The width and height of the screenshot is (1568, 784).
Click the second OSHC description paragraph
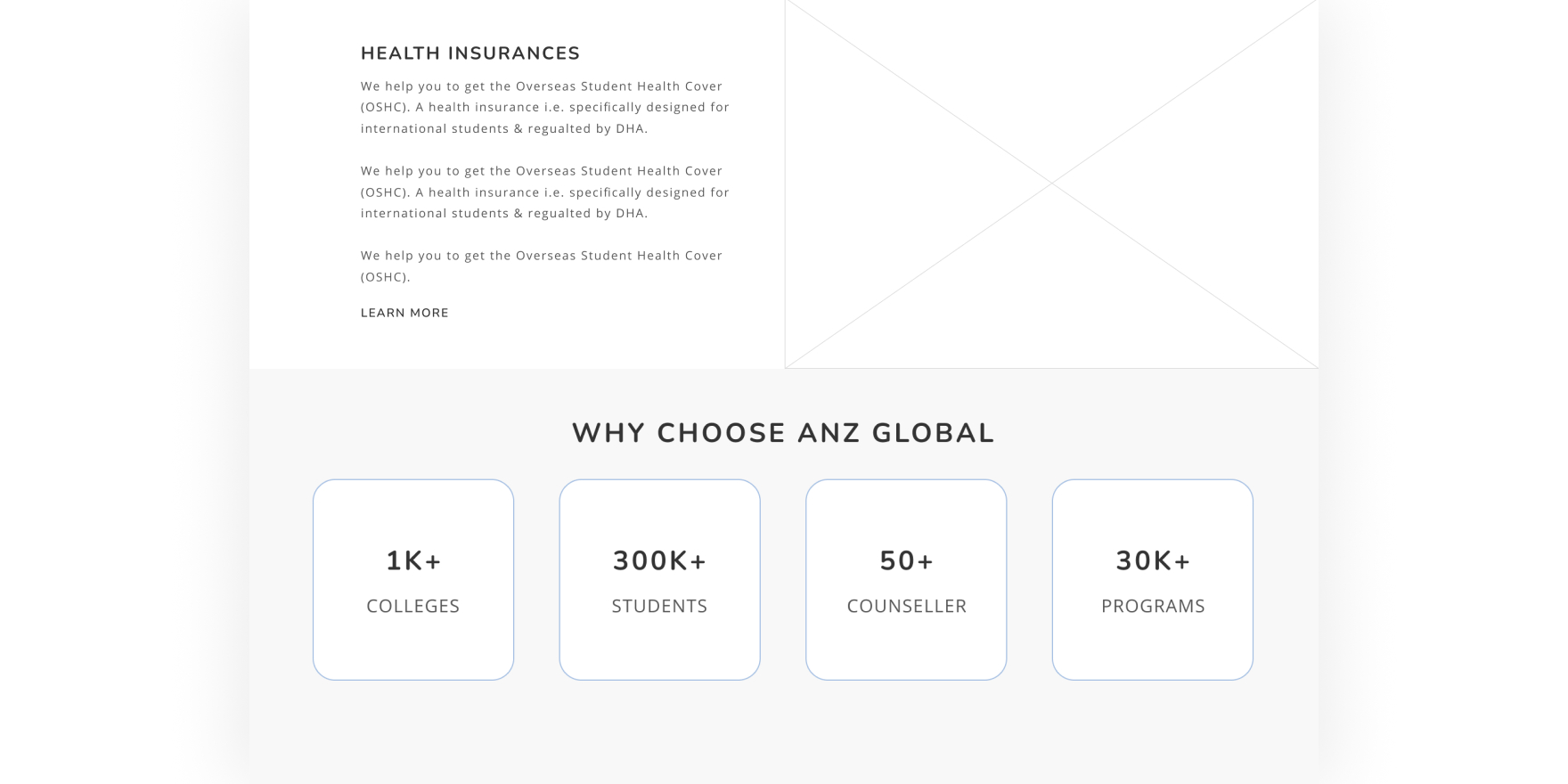click(x=544, y=192)
